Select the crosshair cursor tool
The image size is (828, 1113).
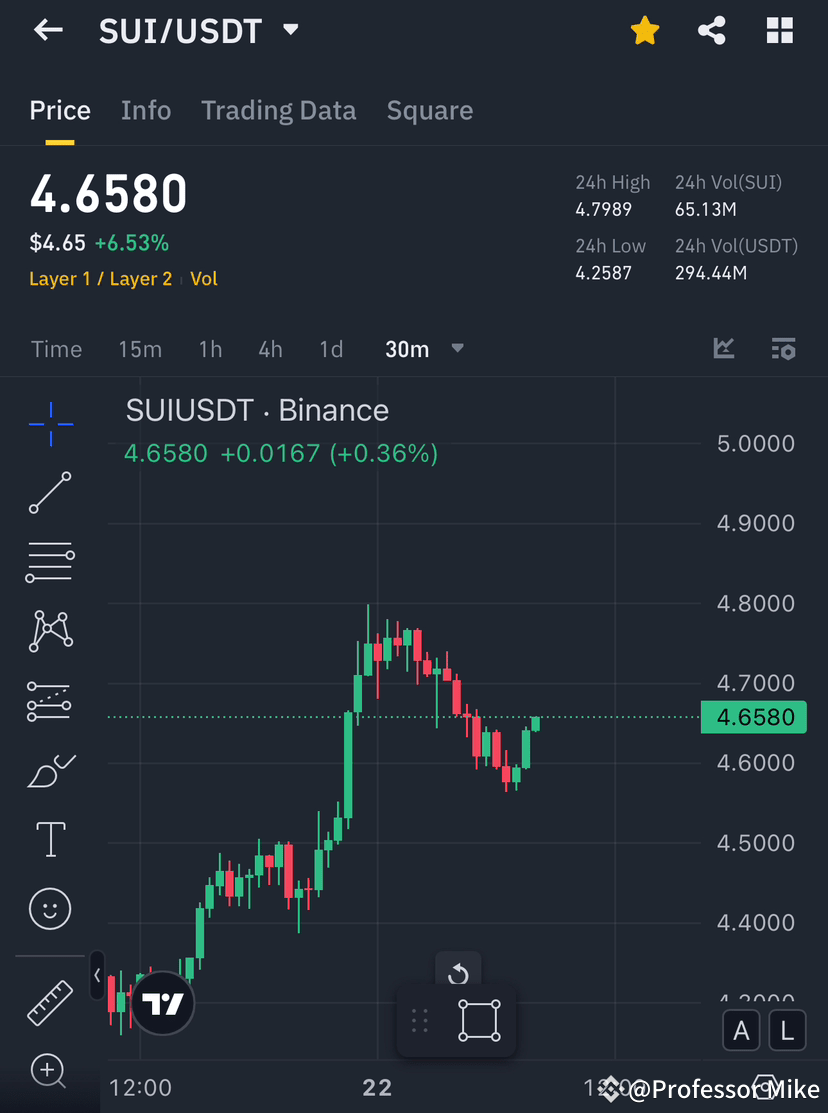(50, 424)
